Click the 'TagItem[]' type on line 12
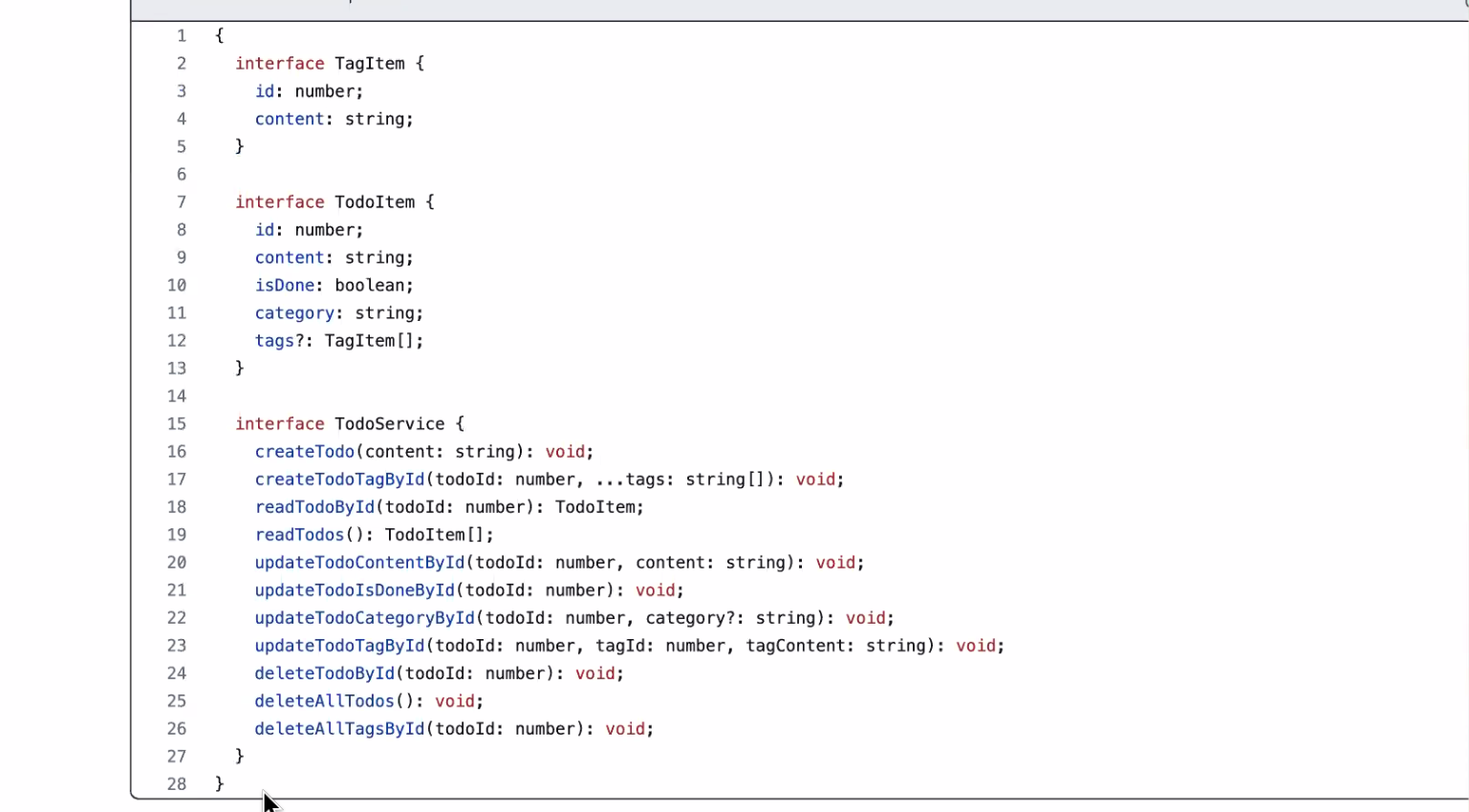 [370, 341]
